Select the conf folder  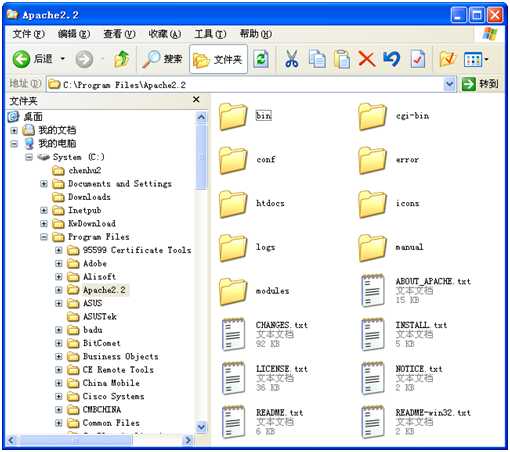247,160
